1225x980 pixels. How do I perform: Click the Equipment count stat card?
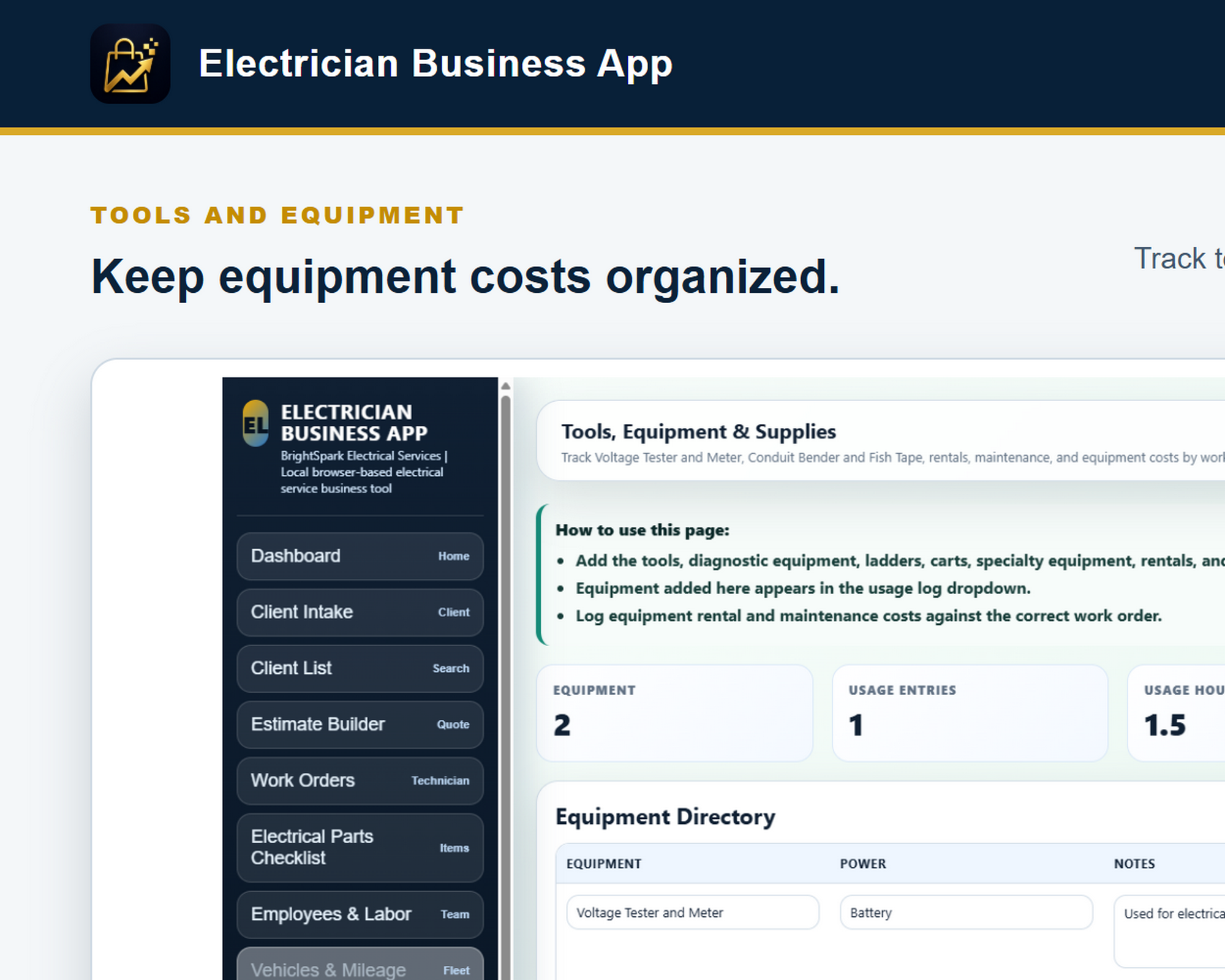click(674, 713)
